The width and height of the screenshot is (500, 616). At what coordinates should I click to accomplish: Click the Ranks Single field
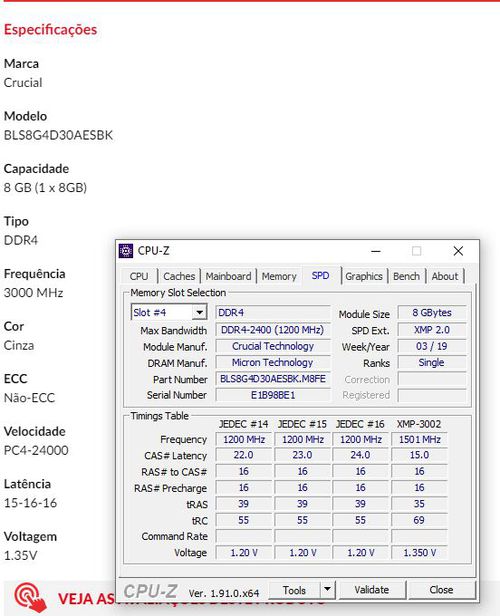432,363
